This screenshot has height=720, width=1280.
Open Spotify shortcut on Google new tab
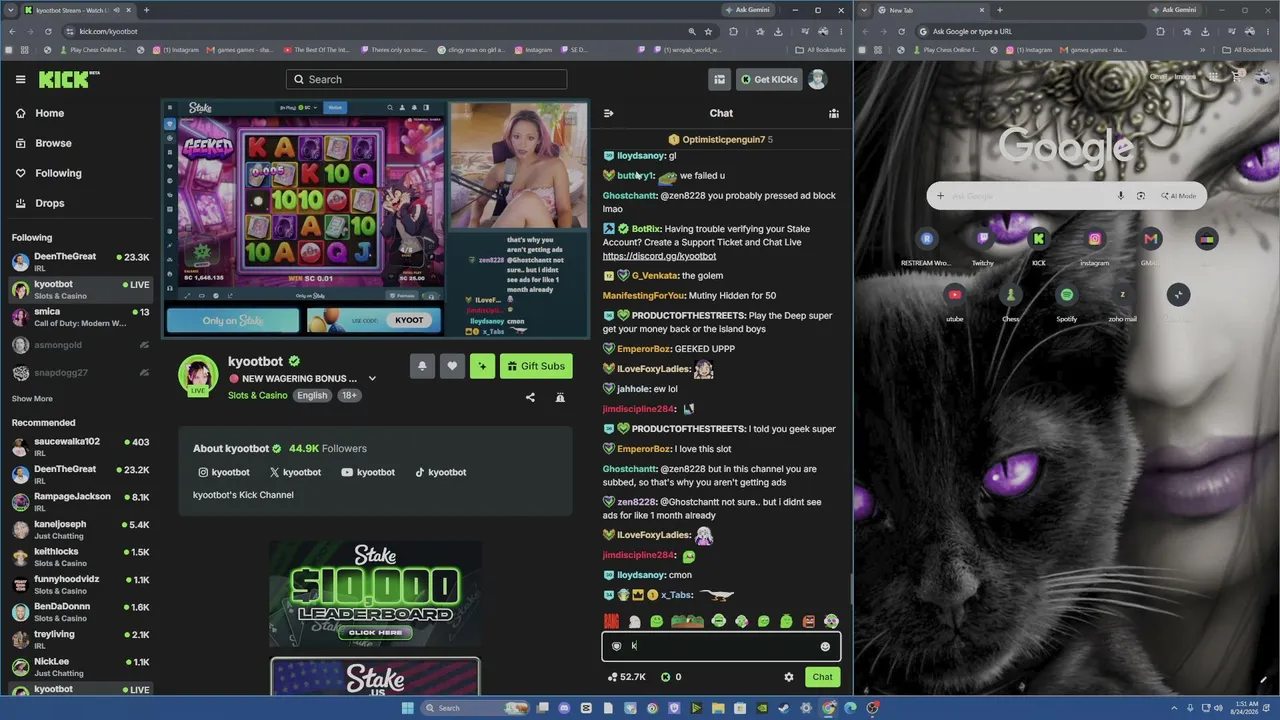pyautogui.click(x=1067, y=295)
